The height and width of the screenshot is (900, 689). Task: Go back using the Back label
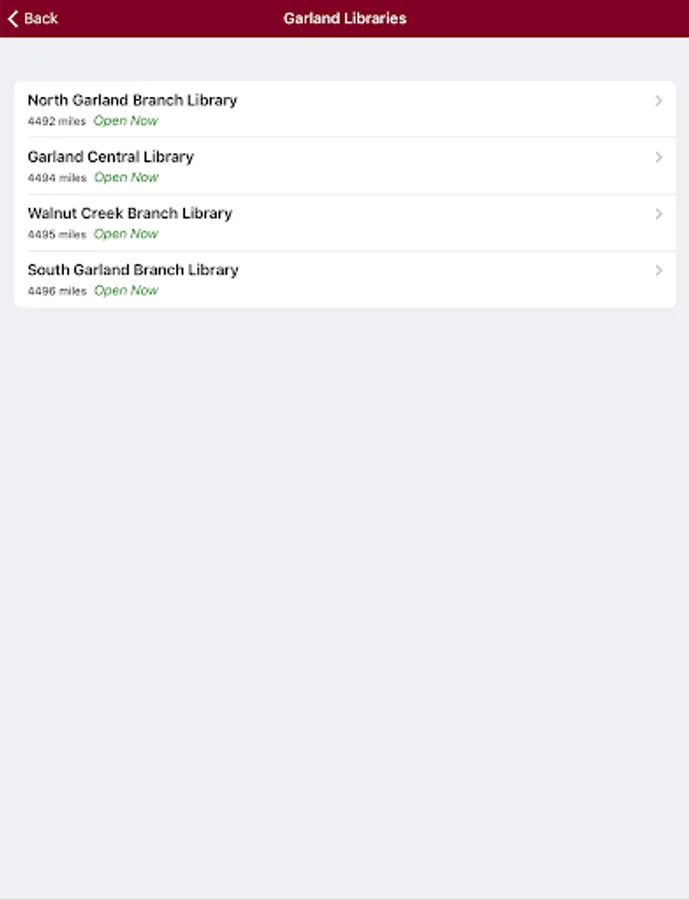pyautogui.click(x=41, y=18)
